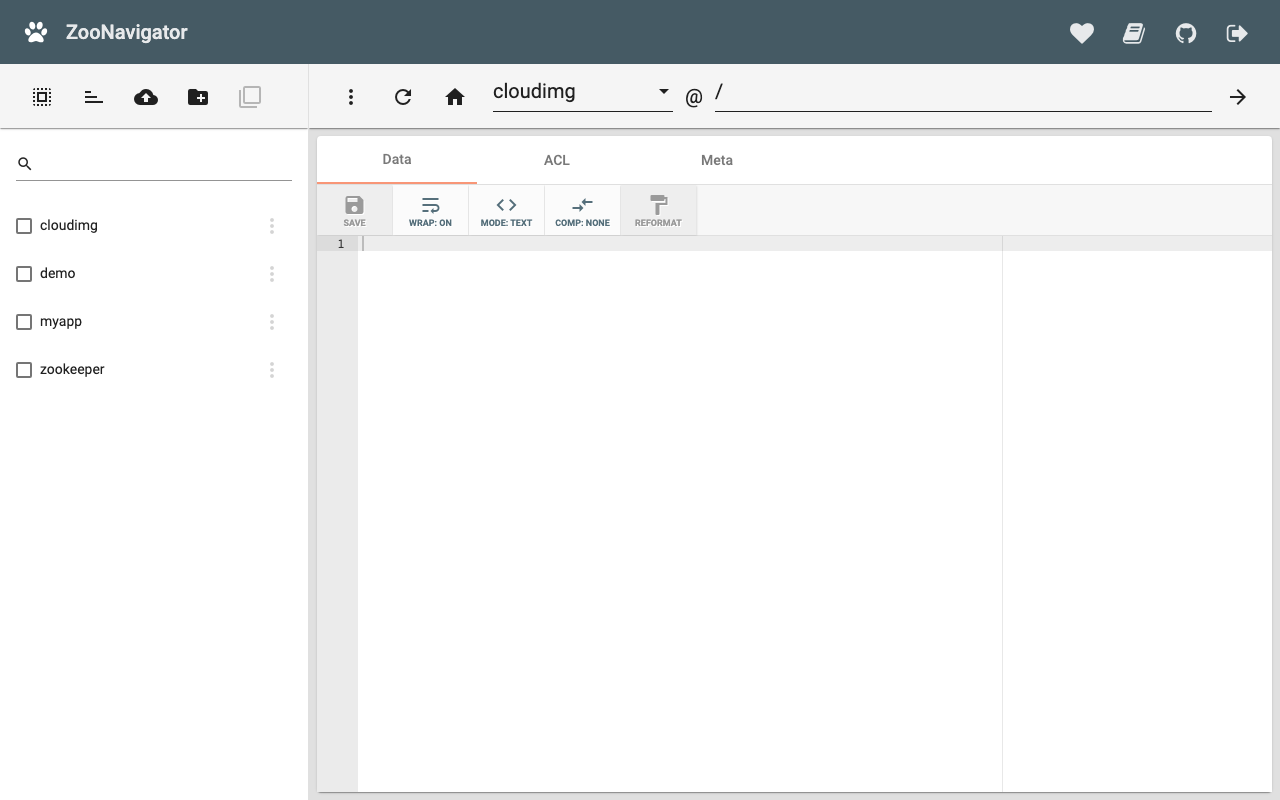
Task: Click the select all nodes icon
Action: pyautogui.click(x=42, y=97)
